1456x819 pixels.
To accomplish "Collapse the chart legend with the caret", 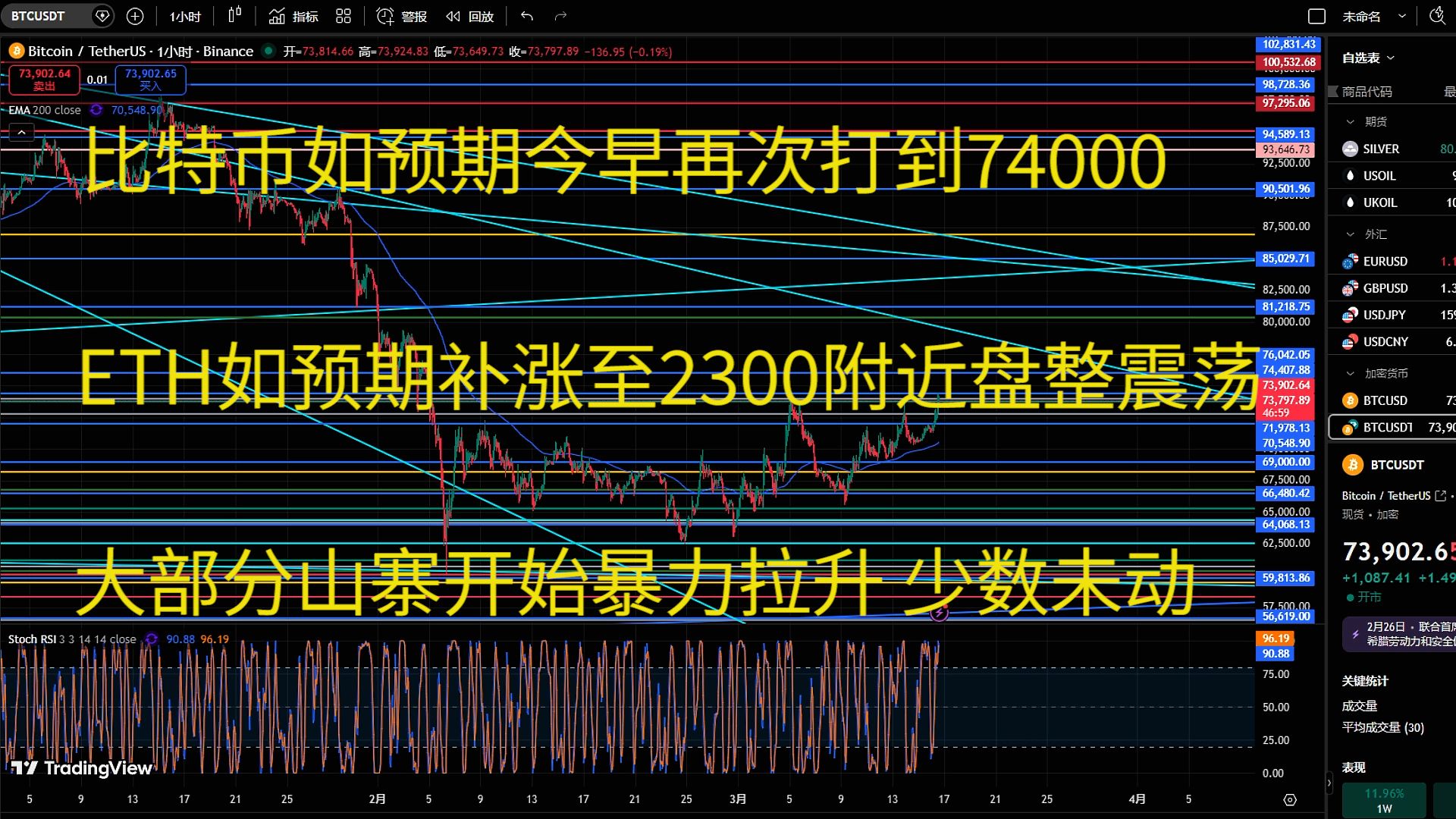I will 21,132.
